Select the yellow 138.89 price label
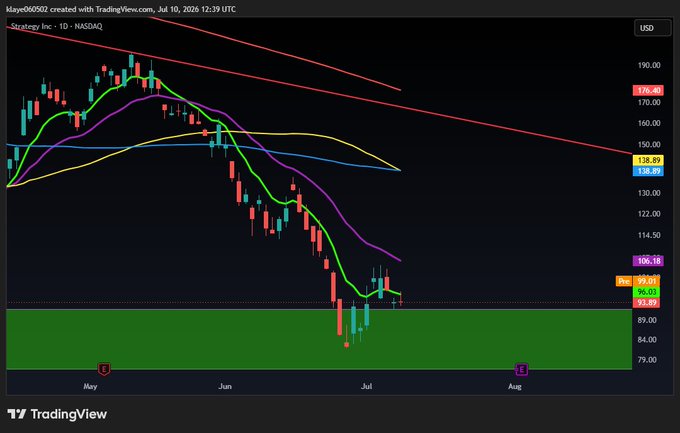The width and height of the screenshot is (680, 433). coord(648,160)
